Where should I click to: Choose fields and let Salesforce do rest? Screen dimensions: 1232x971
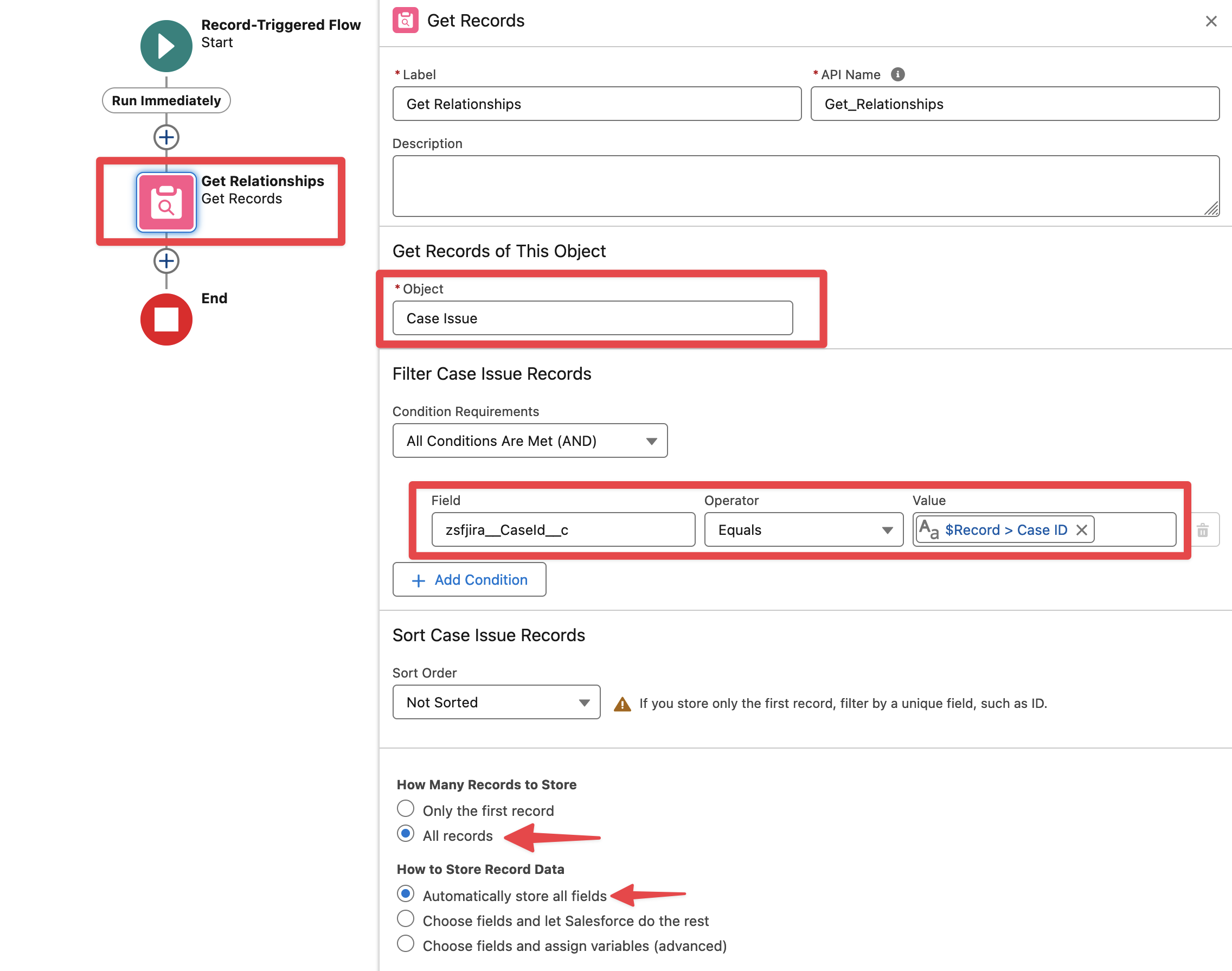pyautogui.click(x=405, y=919)
